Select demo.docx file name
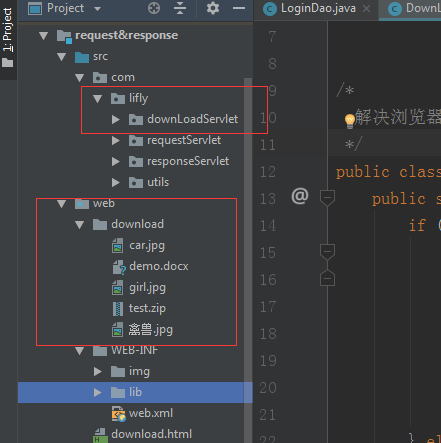The width and height of the screenshot is (441, 443). pyautogui.click(x=159, y=266)
